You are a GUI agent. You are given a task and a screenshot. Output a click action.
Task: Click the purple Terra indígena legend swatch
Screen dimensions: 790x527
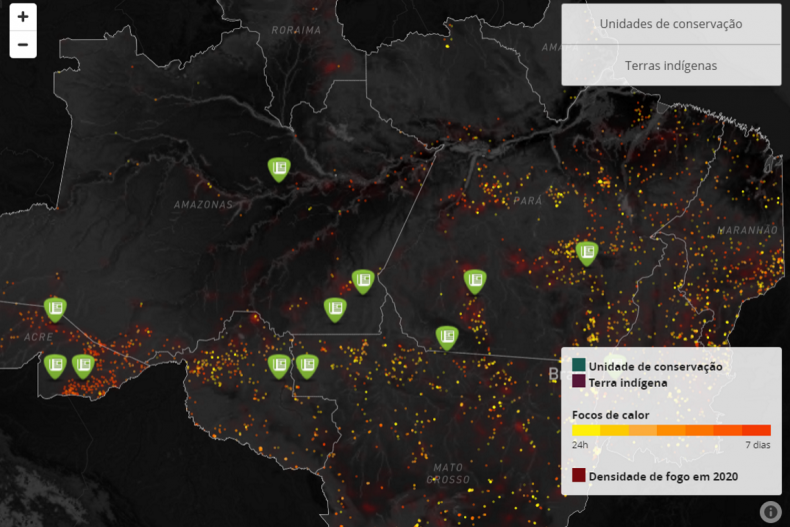(579, 382)
